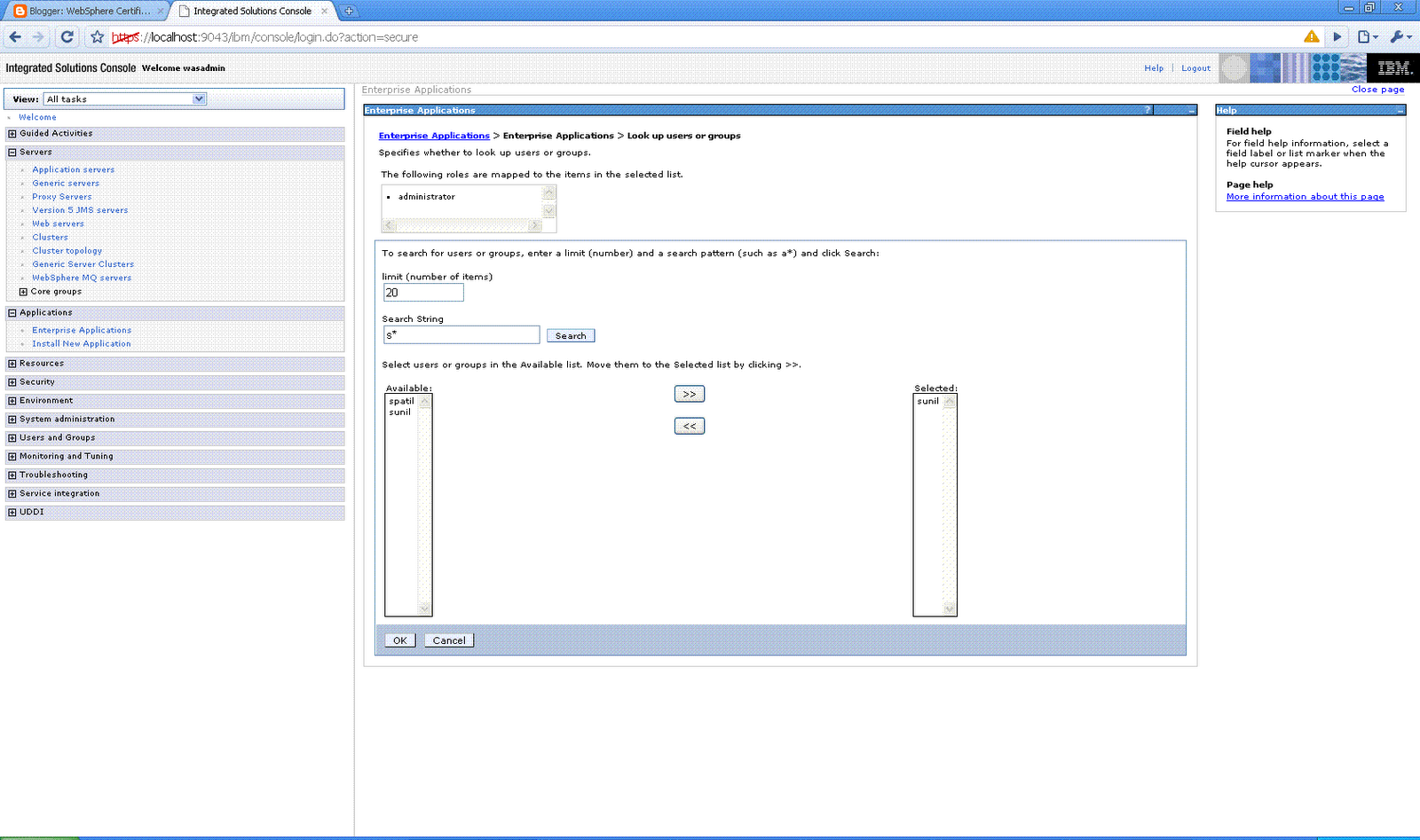Bookmark page with the star icon

tap(98, 37)
